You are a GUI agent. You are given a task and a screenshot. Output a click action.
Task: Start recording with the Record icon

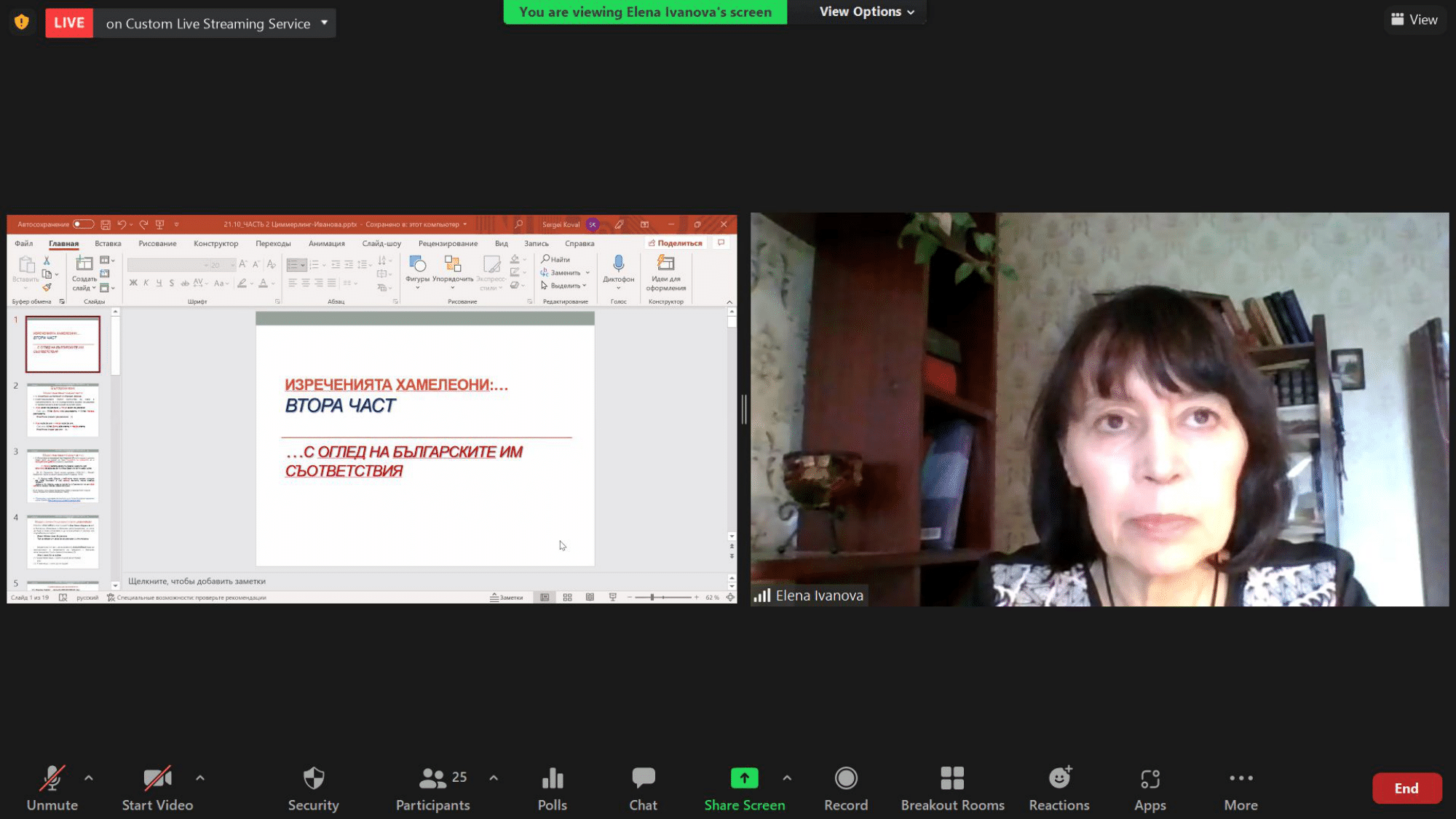845,779
